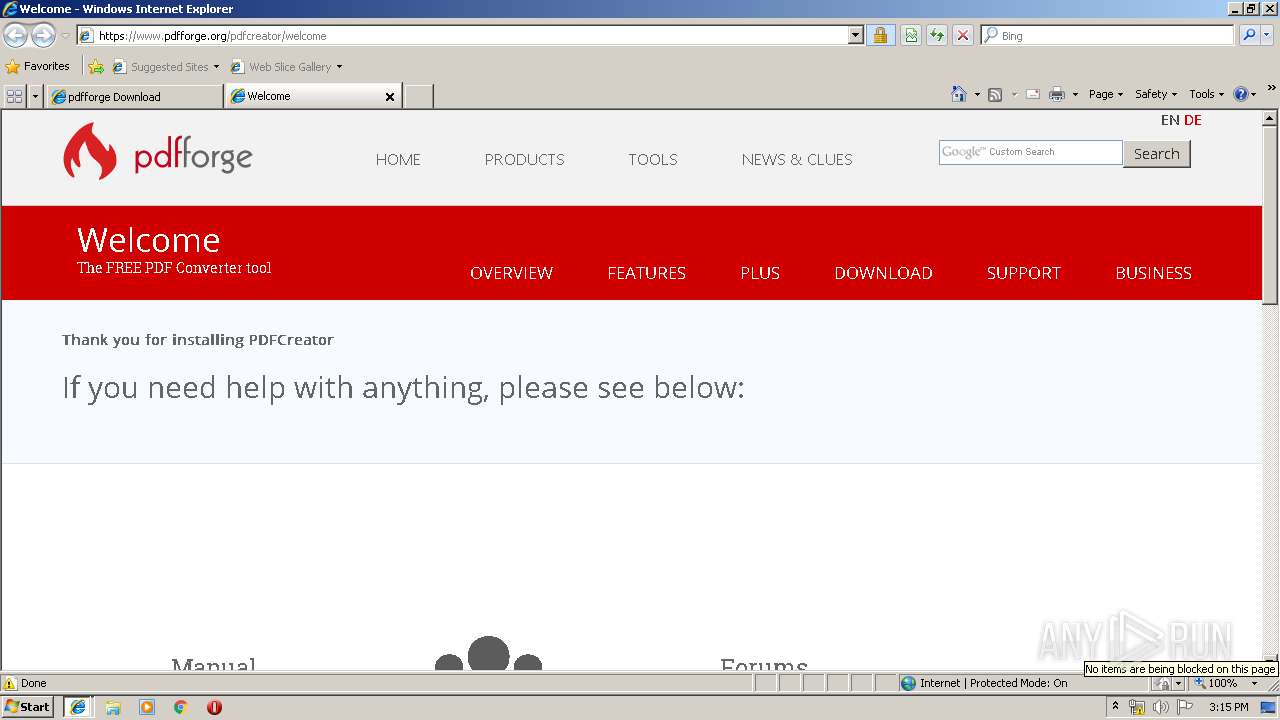Screen dimensions: 1280x720
Task: Close the Welcome tab
Action: point(390,97)
